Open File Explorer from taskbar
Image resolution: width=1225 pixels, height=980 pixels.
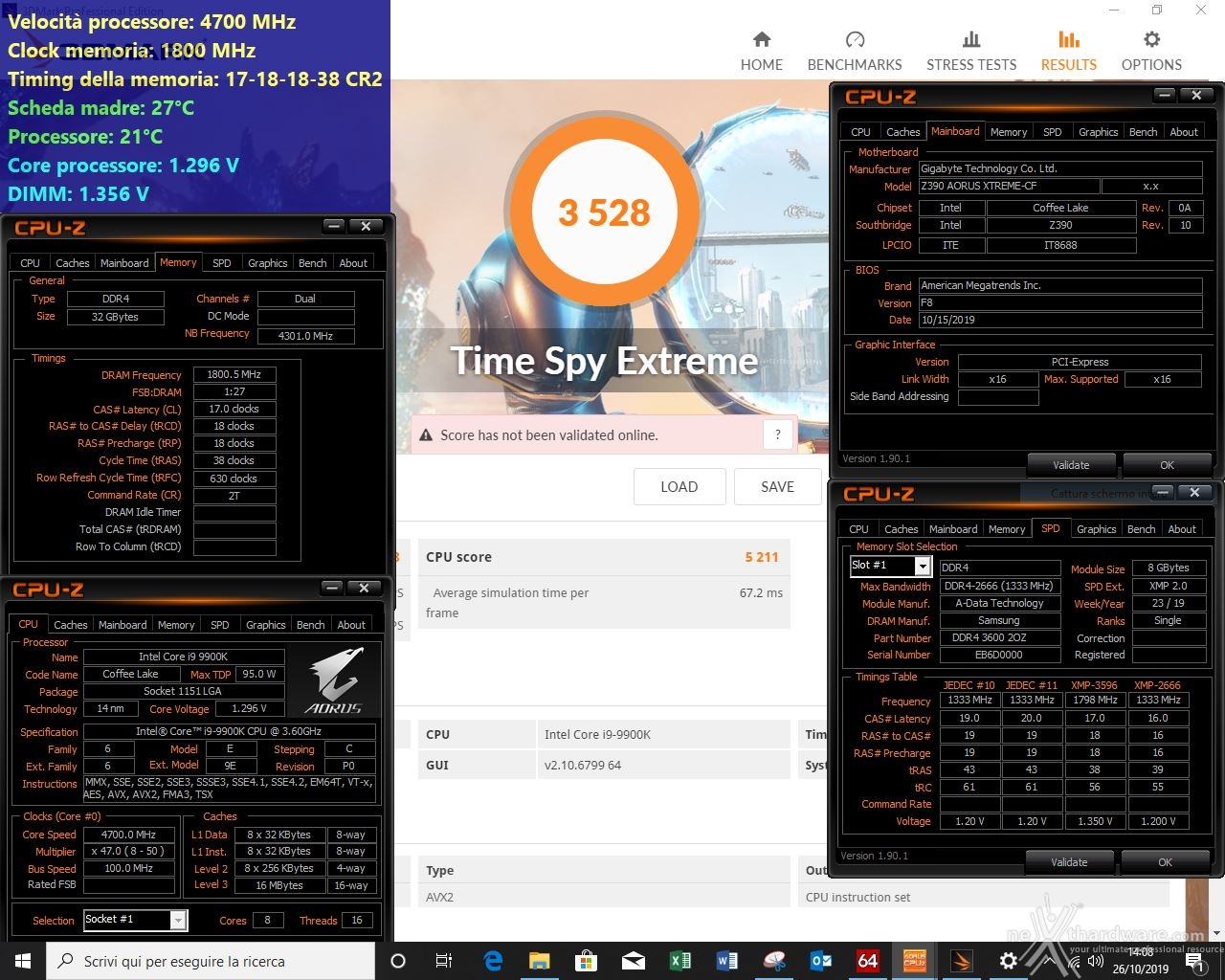pyautogui.click(x=540, y=961)
